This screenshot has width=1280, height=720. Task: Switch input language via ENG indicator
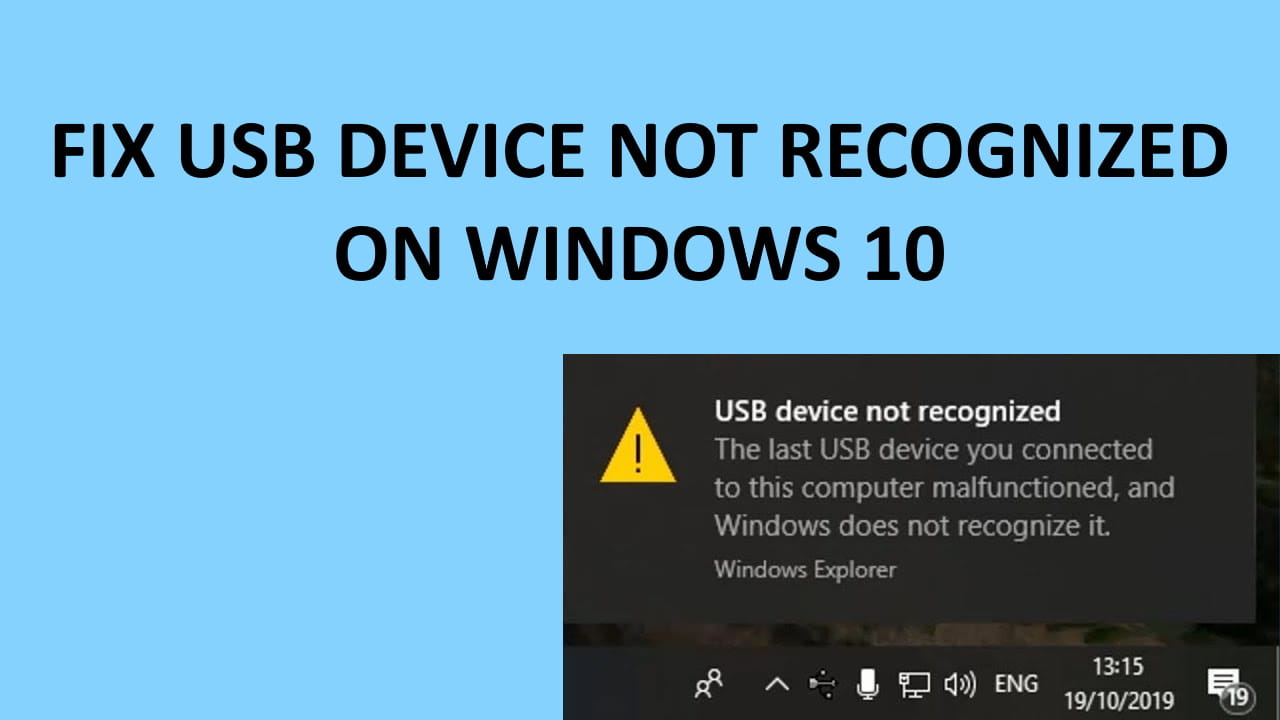(1016, 685)
